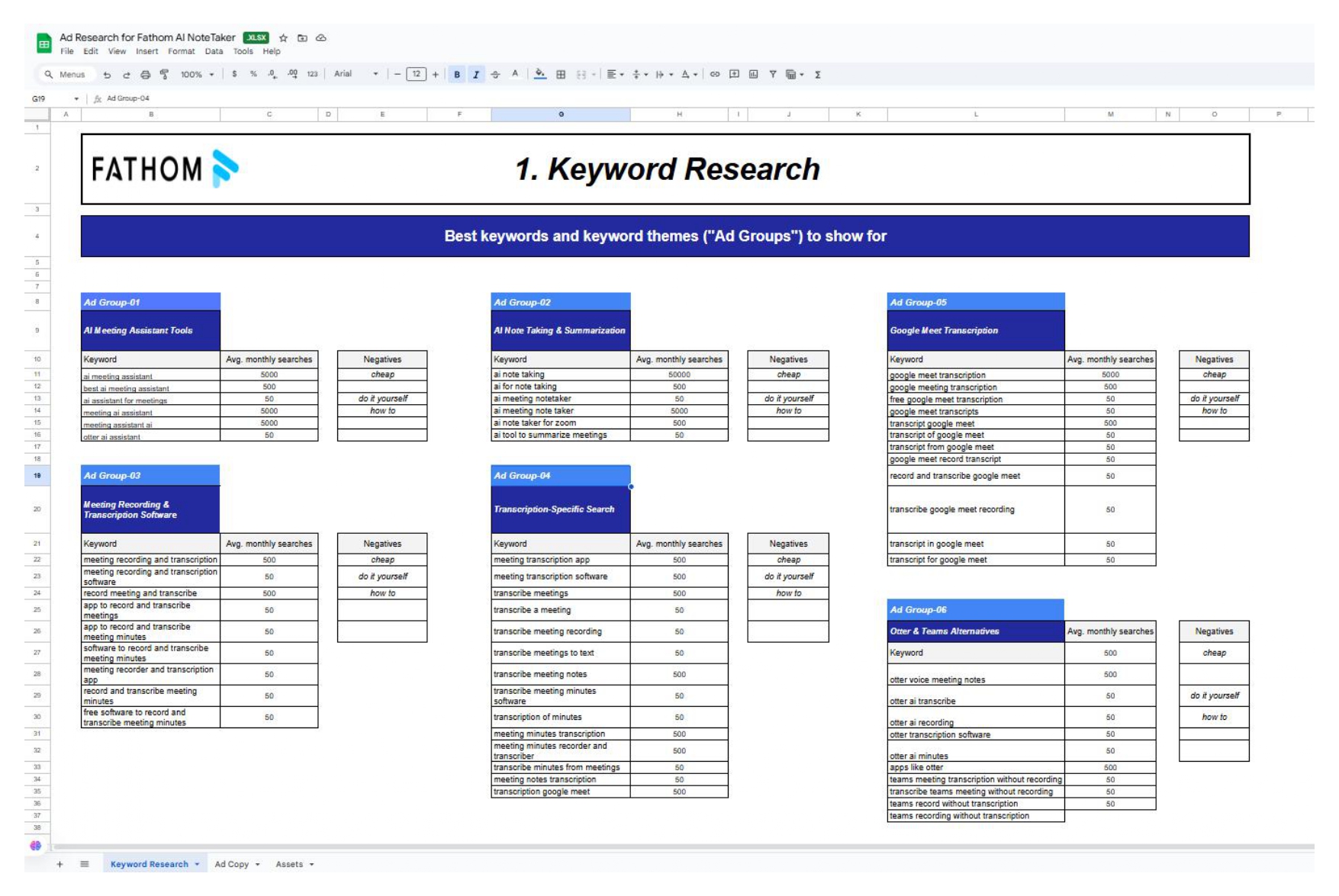The height and width of the screenshot is (896, 1339).
Task: Click the Menus search box
Action: point(65,75)
